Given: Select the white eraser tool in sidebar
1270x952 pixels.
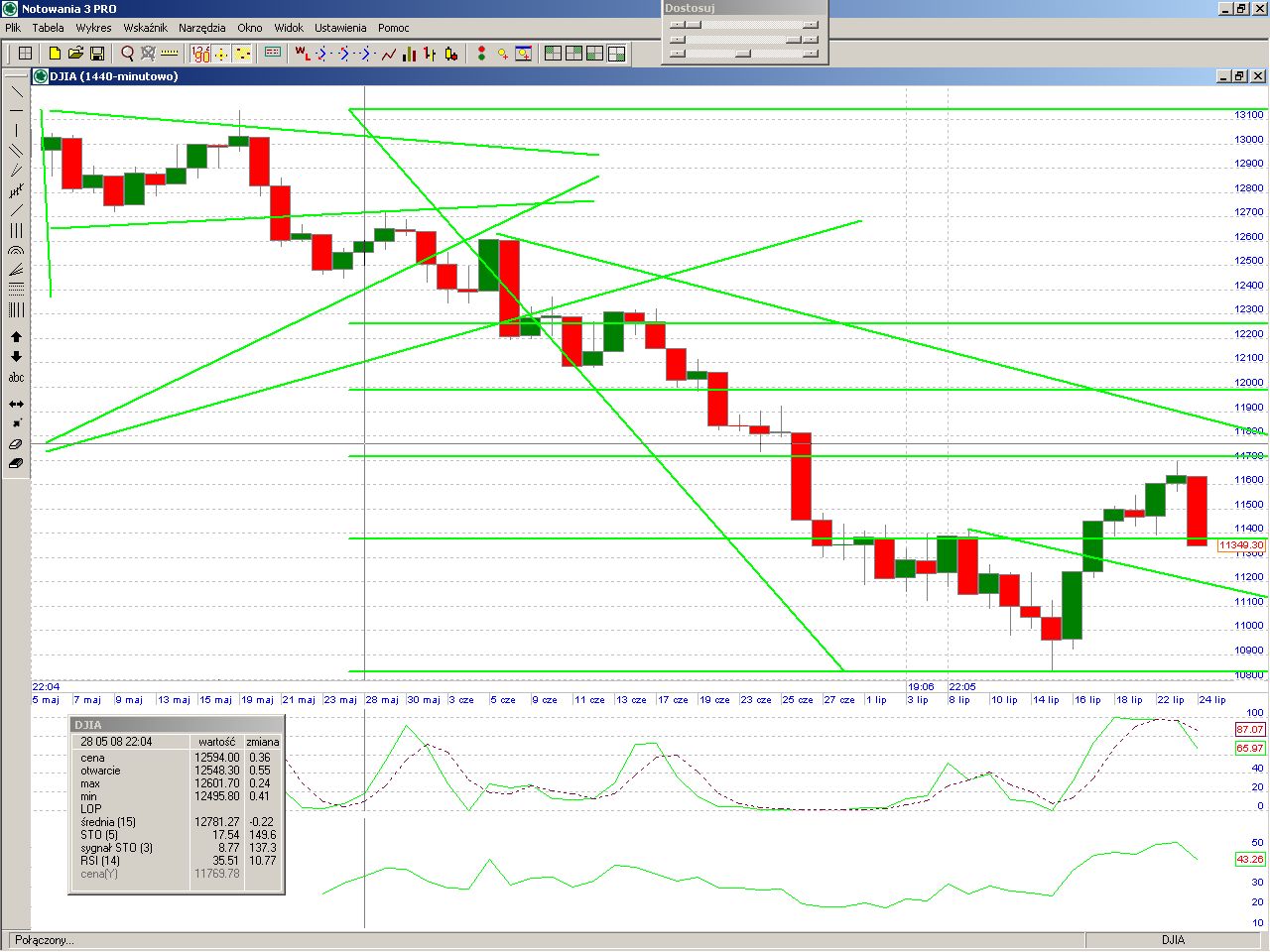Looking at the screenshot, I should point(17,444).
